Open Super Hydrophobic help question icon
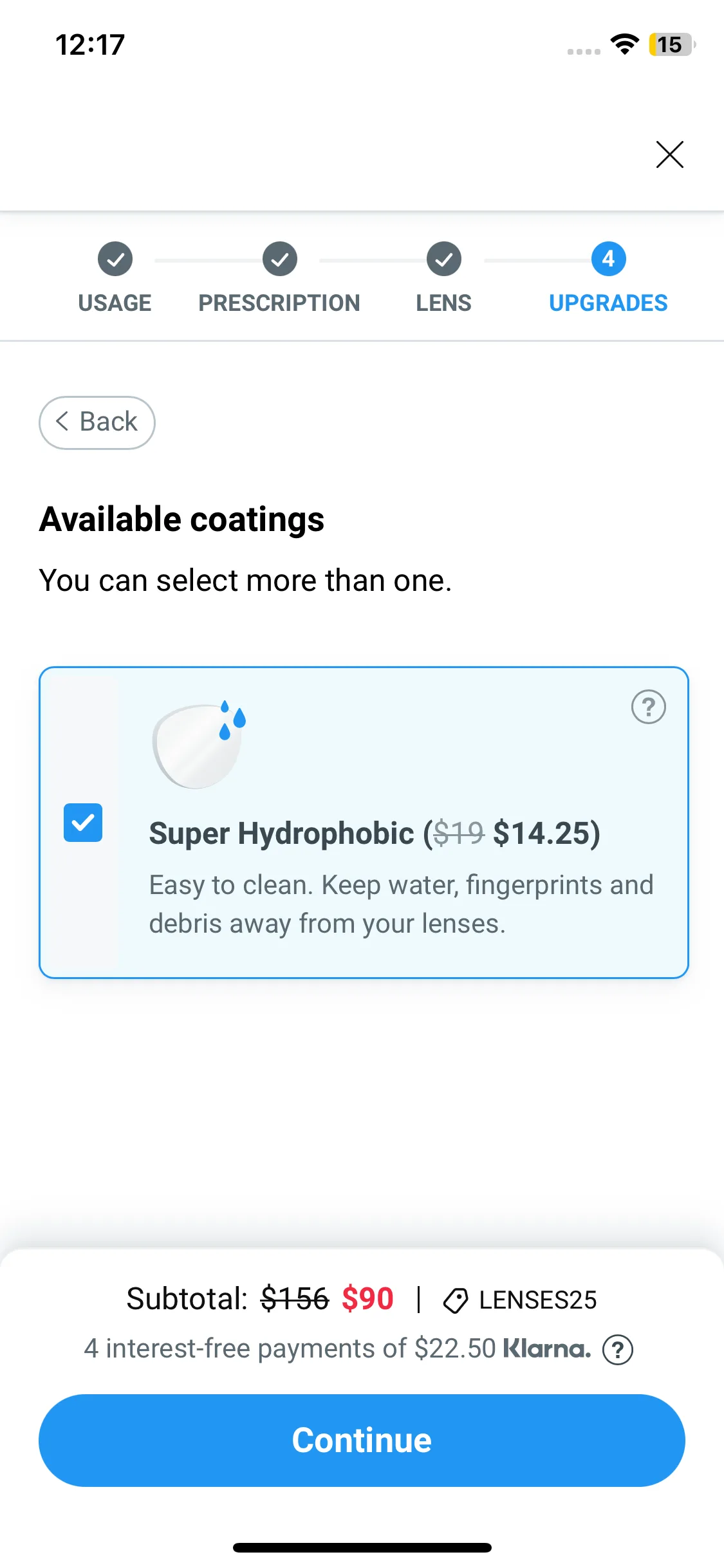The height and width of the screenshot is (1568, 724). pyautogui.click(x=648, y=707)
